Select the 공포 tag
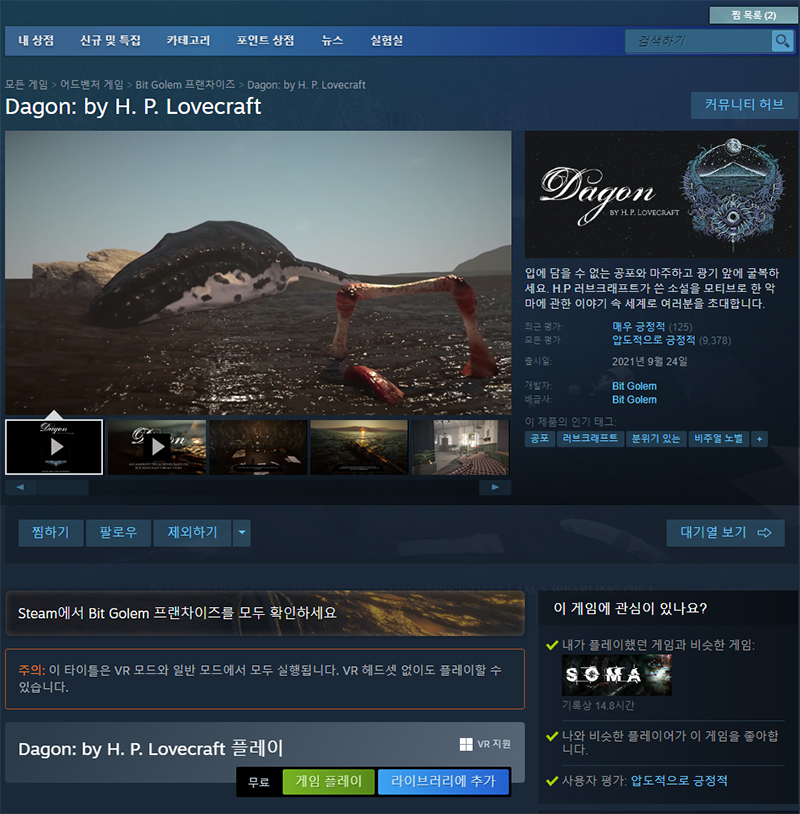The width and height of the screenshot is (800, 814). tap(539, 439)
